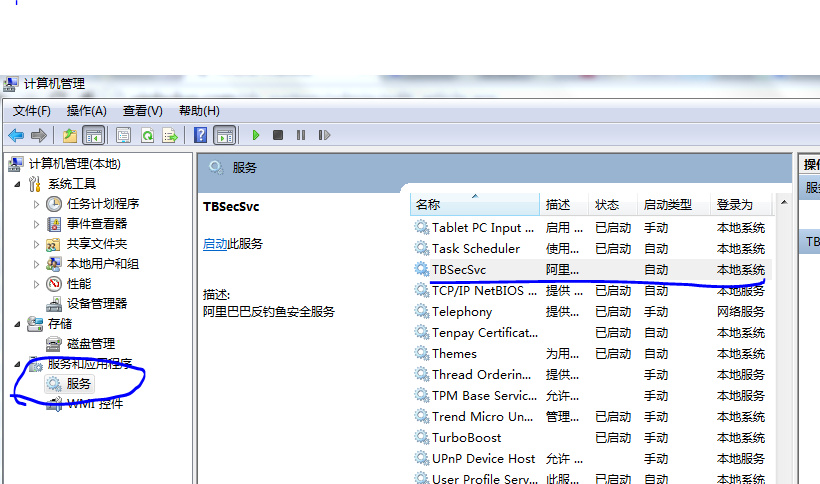Viewport: 820px width, 484px height.
Task: Click the Back arrow toolbar icon
Action: (16, 135)
